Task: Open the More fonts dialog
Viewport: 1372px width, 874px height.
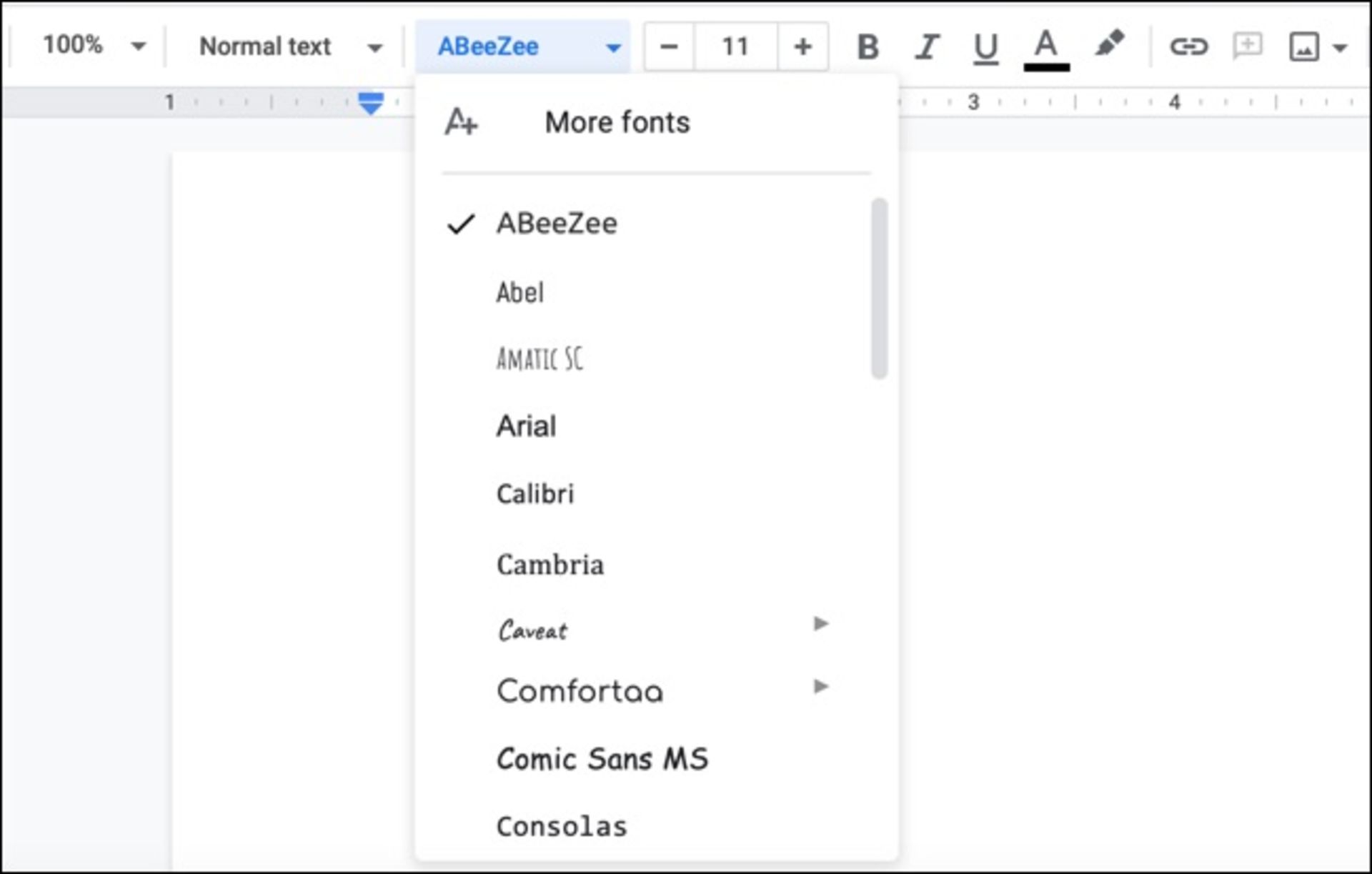Action: (x=616, y=122)
